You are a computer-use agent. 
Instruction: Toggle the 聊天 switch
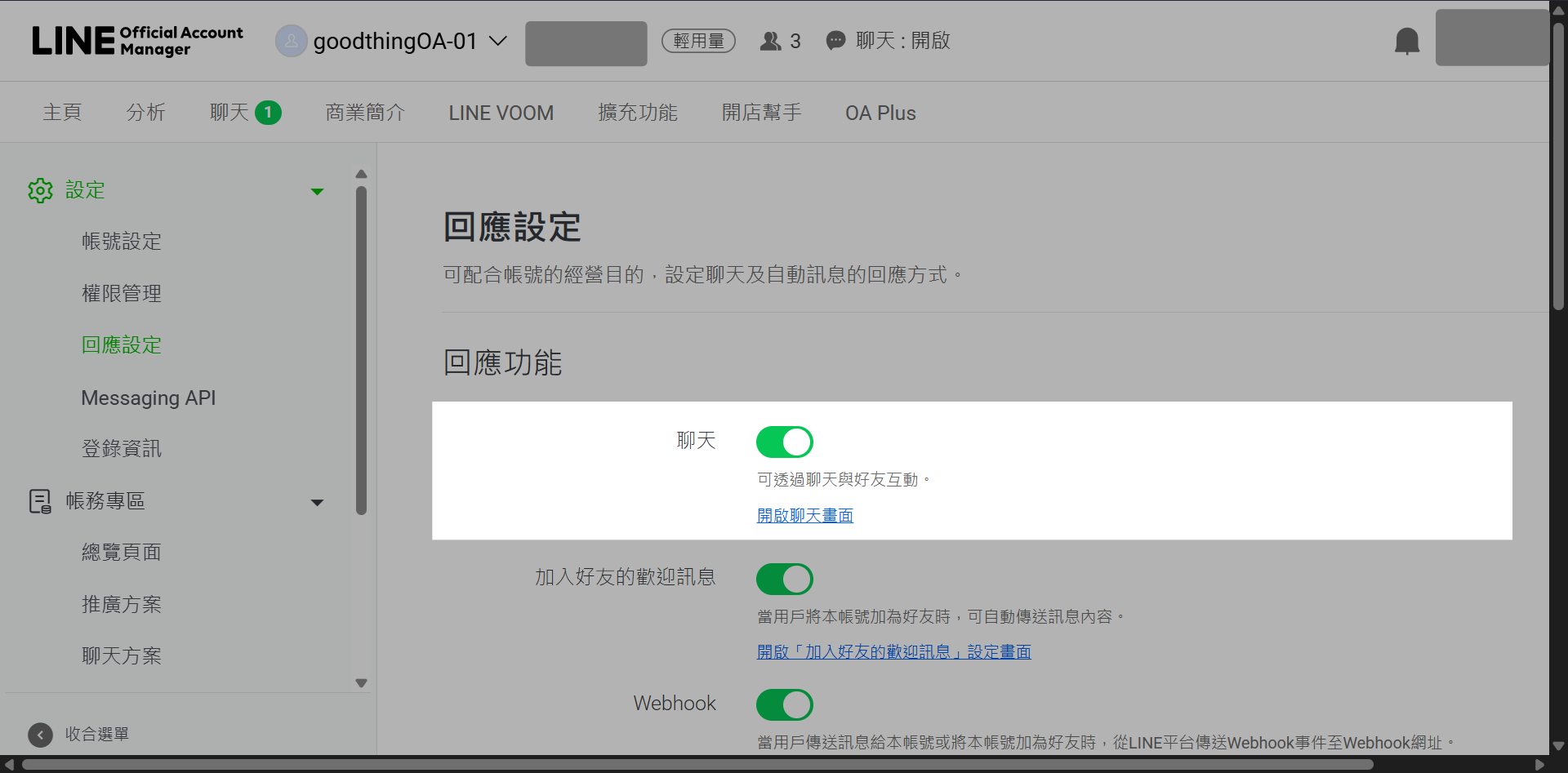784,442
